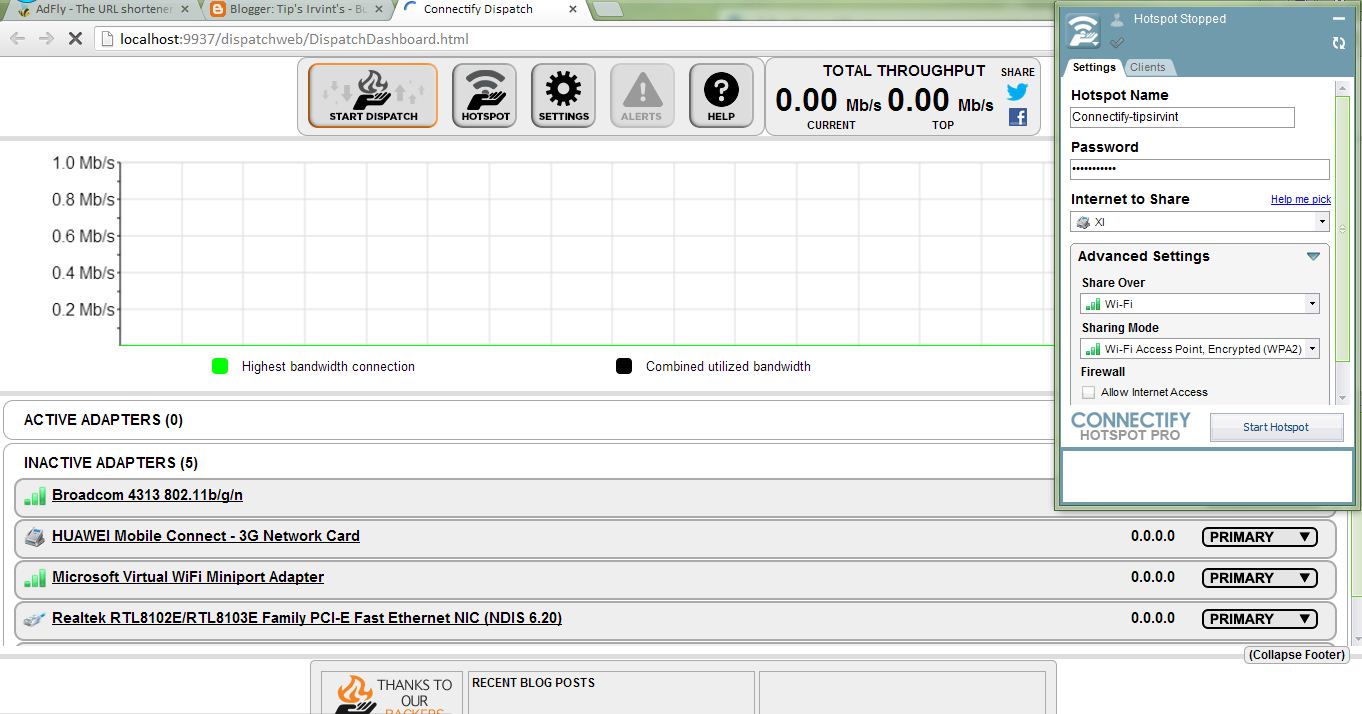Image resolution: width=1362 pixels, height=714 pixels.
Task: Click the Microsoft Virtual WiFi signal icon
Action: [35, 578]
